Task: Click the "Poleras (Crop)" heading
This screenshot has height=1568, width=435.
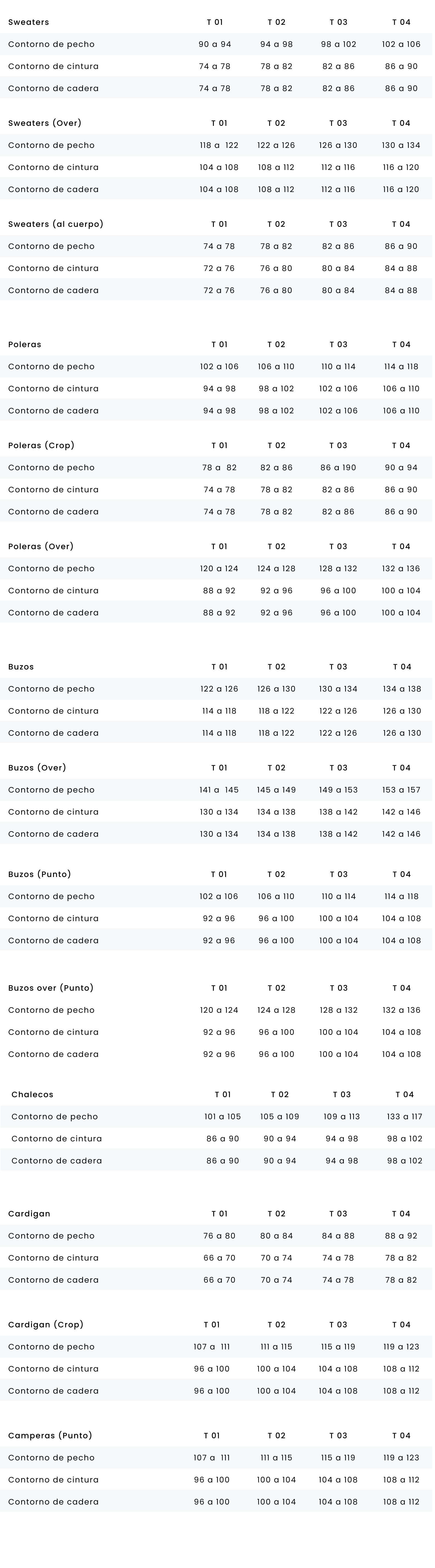Action: pyautogui.click(x=41, y=446)
